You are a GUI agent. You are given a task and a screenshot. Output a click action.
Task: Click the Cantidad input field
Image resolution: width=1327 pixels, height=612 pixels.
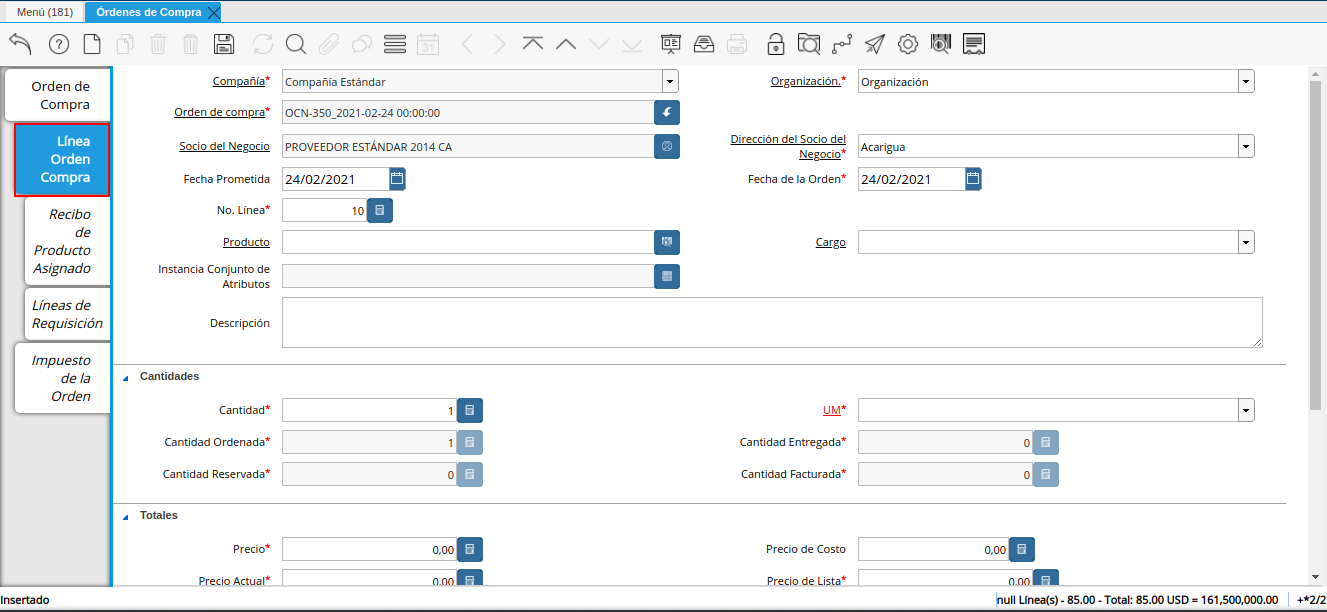point(369,410)
